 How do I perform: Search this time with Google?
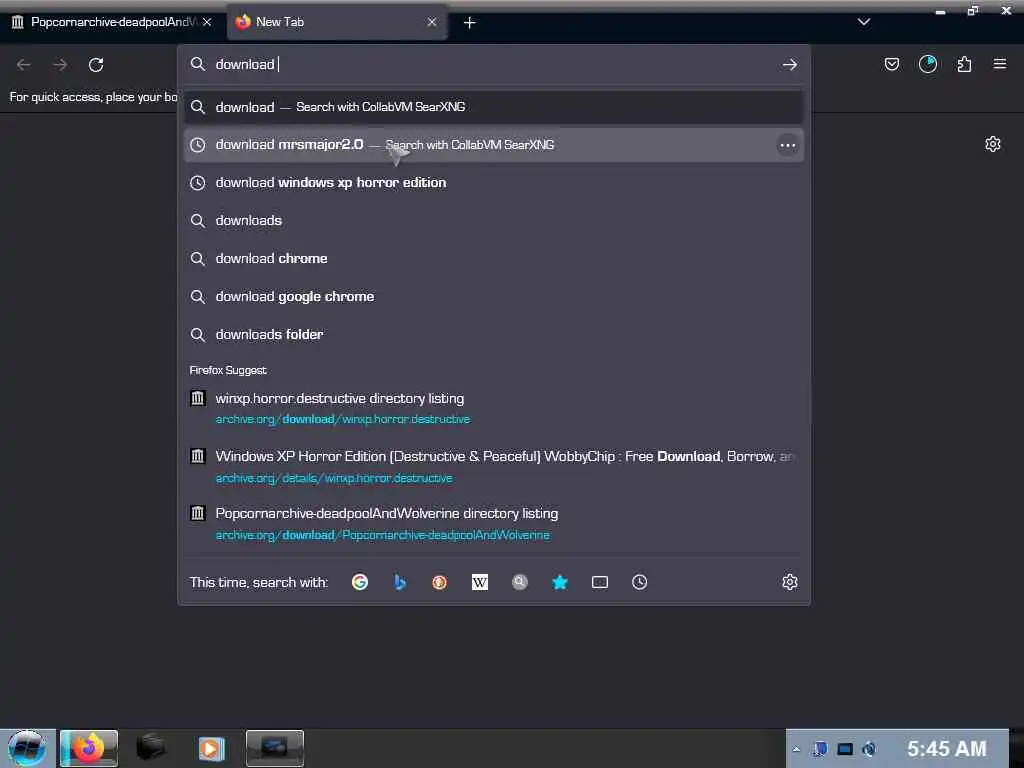(360, 582)
